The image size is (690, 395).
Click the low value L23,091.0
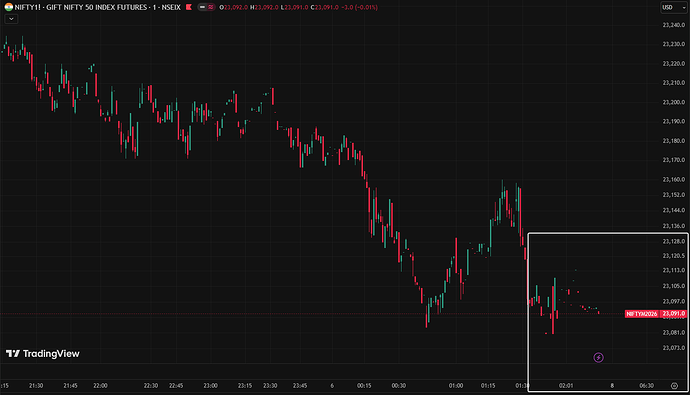pos(294,7)
